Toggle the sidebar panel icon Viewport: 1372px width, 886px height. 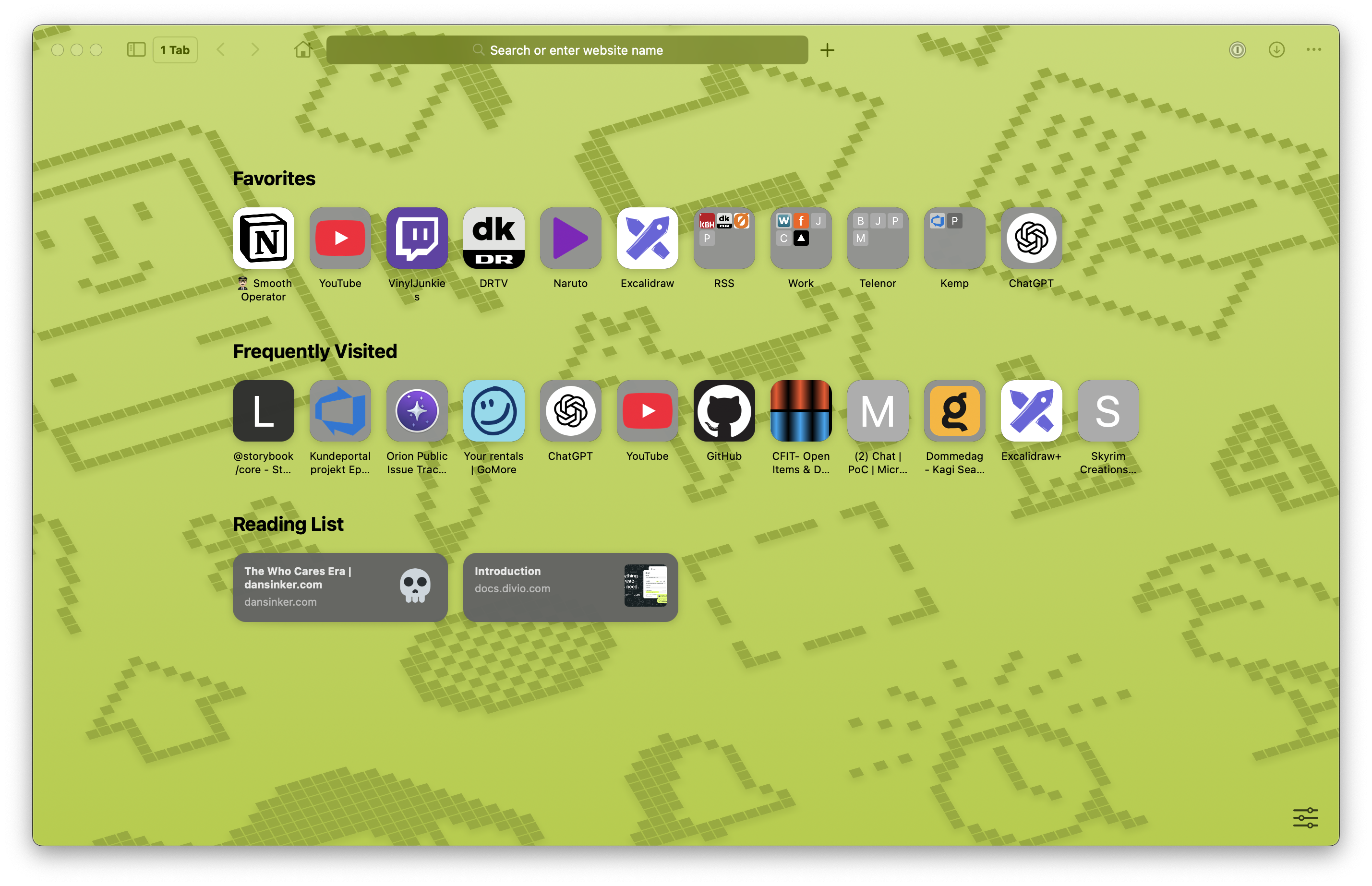136,50
